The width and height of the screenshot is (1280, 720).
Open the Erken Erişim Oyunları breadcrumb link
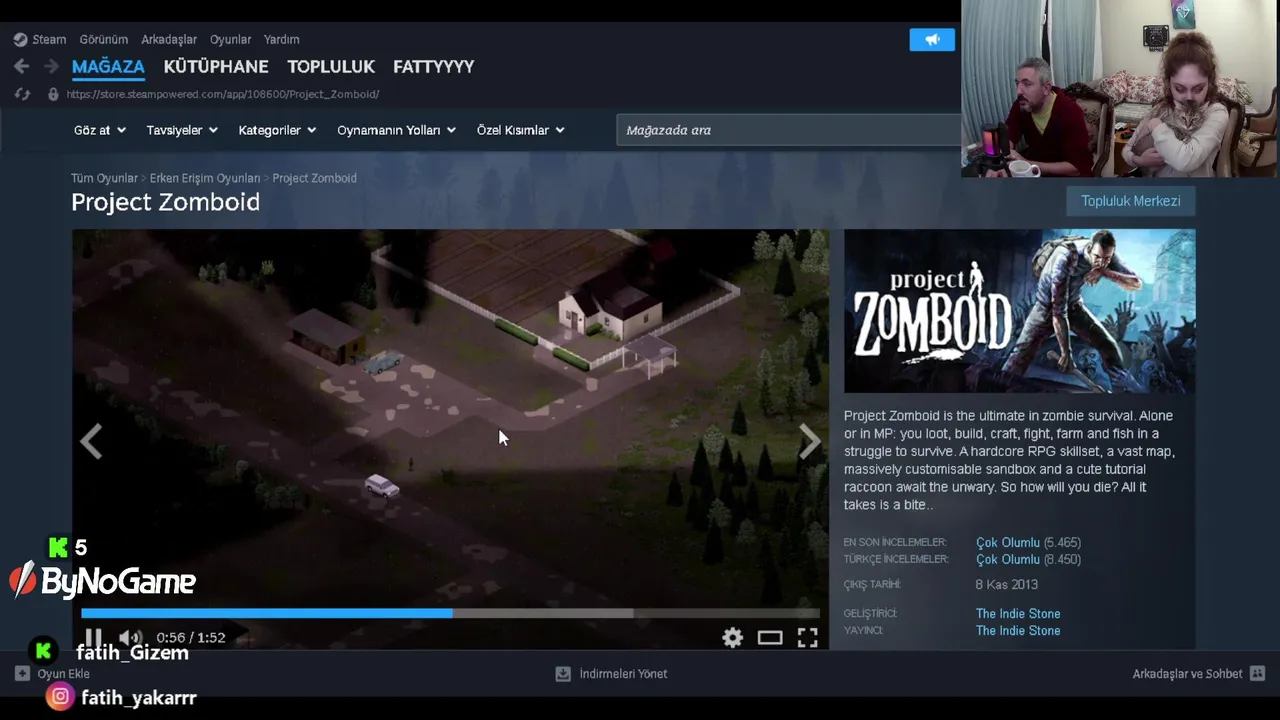point(205,178)
